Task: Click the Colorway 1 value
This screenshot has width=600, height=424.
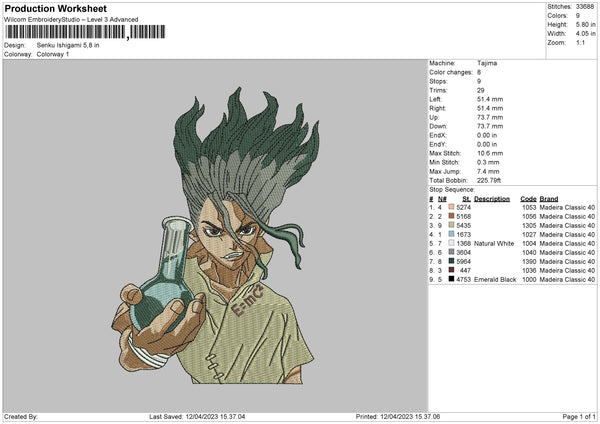Action: pos(53,54)
